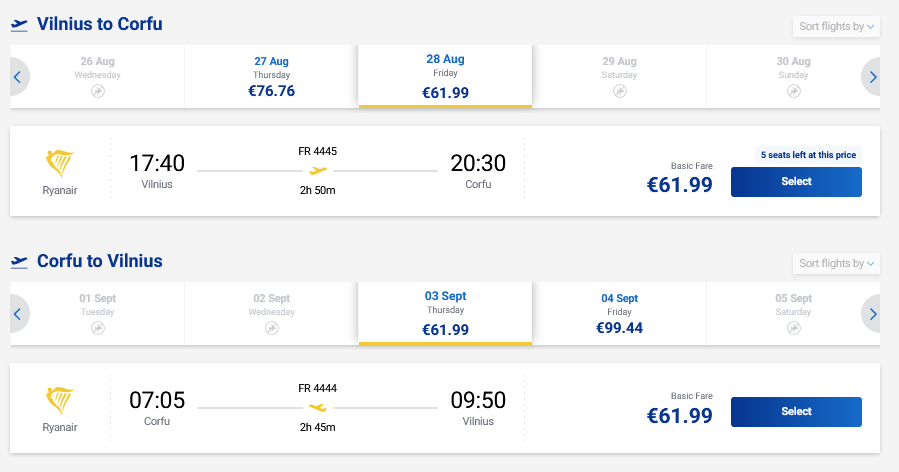The height and width of the screenshot is (472, 899).
Task: Choose the 27 Aug Thursday €76.76 date tab
Action: click(271, 77)
